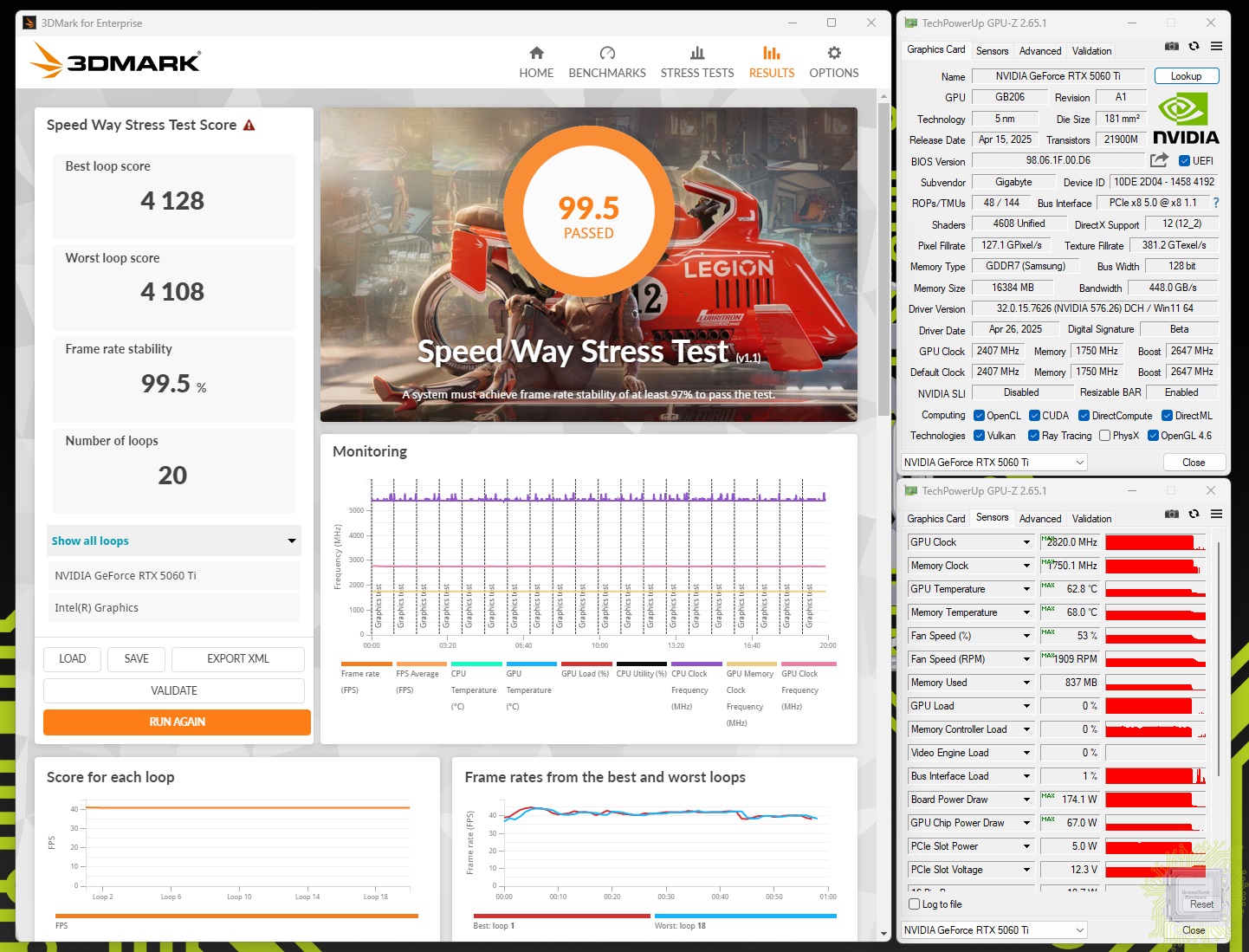This screenshot has width=1249, height=952.
Task: Click Close button in top GPU-Z window
Action: point(1194,463)
